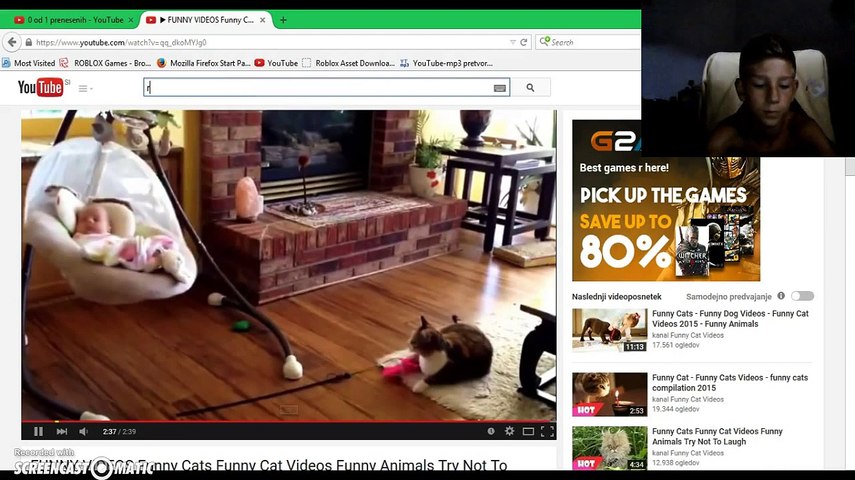Open 'Funny Cat - Funny Cats Videos' 2:53 thumbnail
Viewport: 855px width, 480px height.
click(610, 394)
